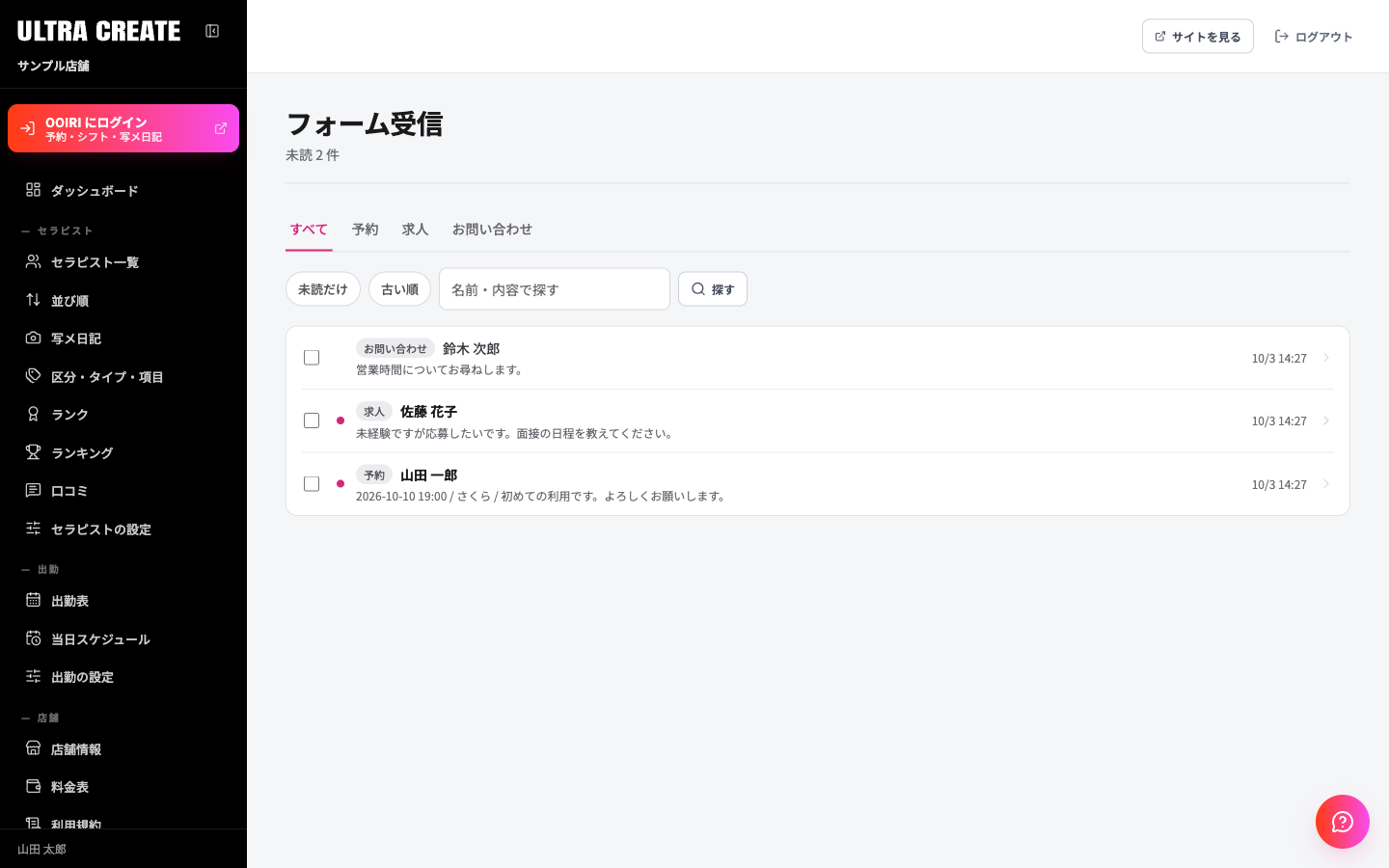
Task: Check the box for 鈴木 次郎 message
Action: click(312, 358)
